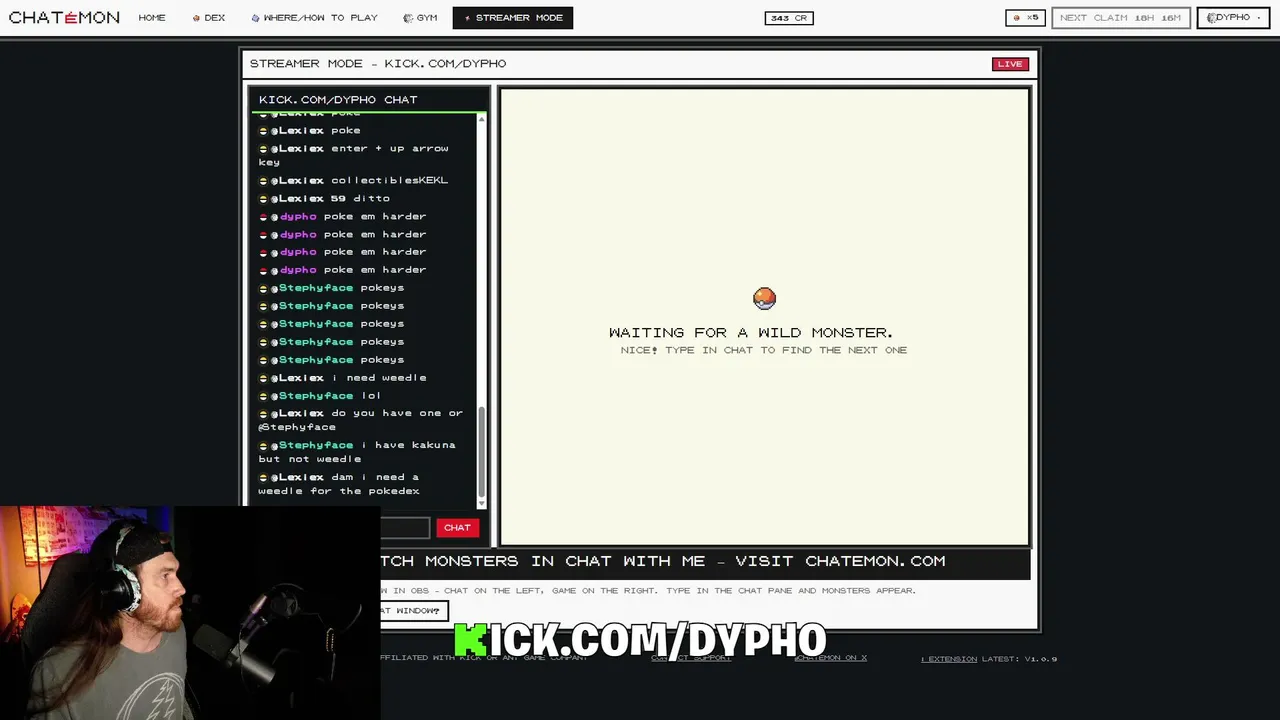Click the 343 CR credits badge
This screenshot has width=1280, height=720.
tap(789, 18)
